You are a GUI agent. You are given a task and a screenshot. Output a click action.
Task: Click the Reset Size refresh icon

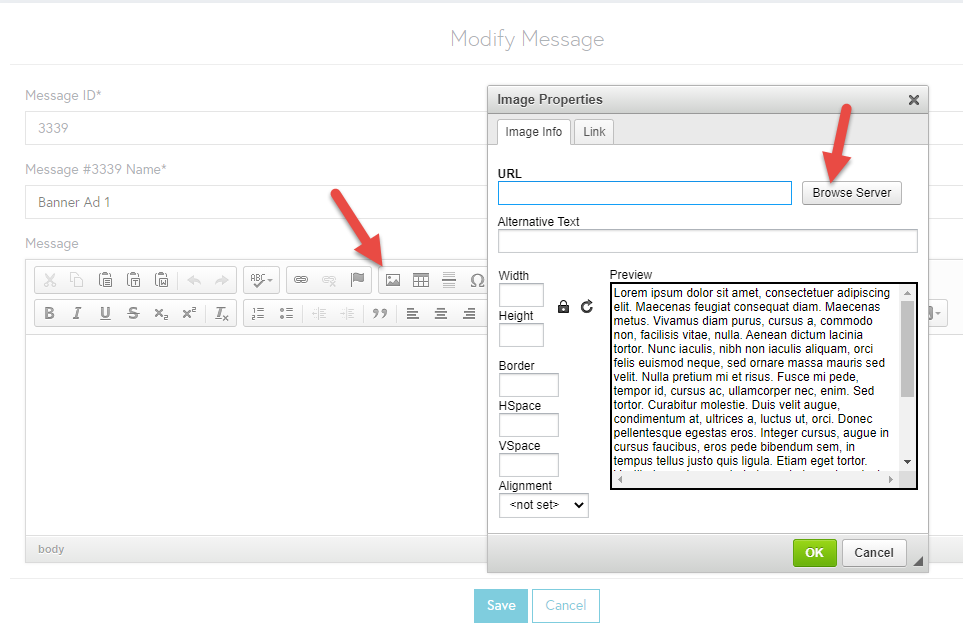coord(587,306)
